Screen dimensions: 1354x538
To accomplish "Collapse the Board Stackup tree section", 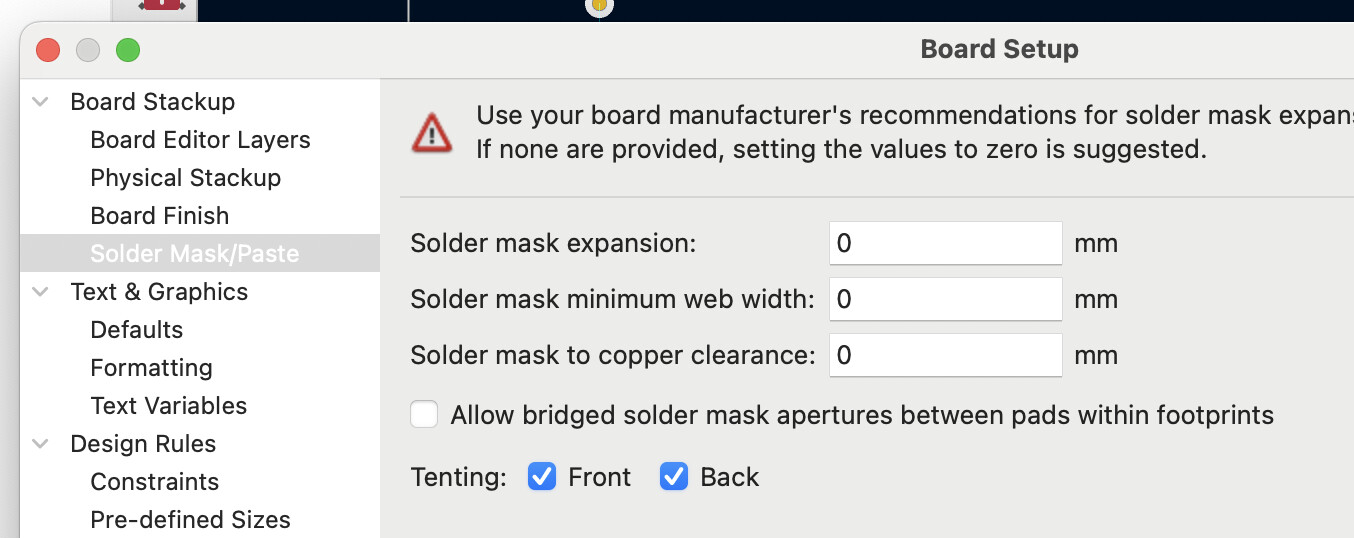I will pos(41,102).
